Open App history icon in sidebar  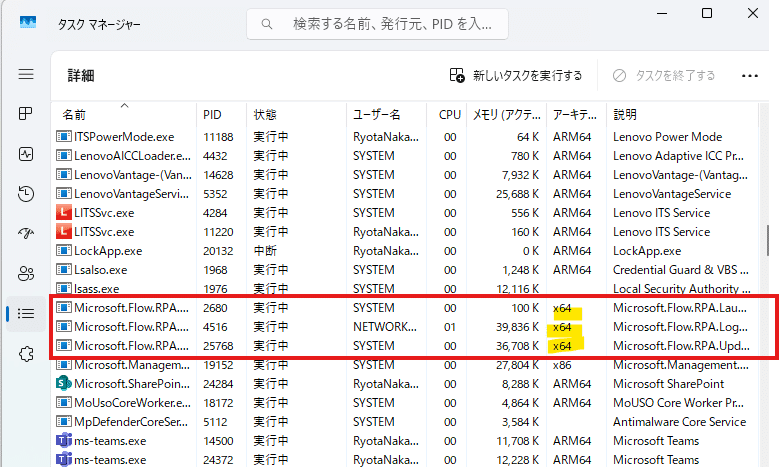pos(26,193)
